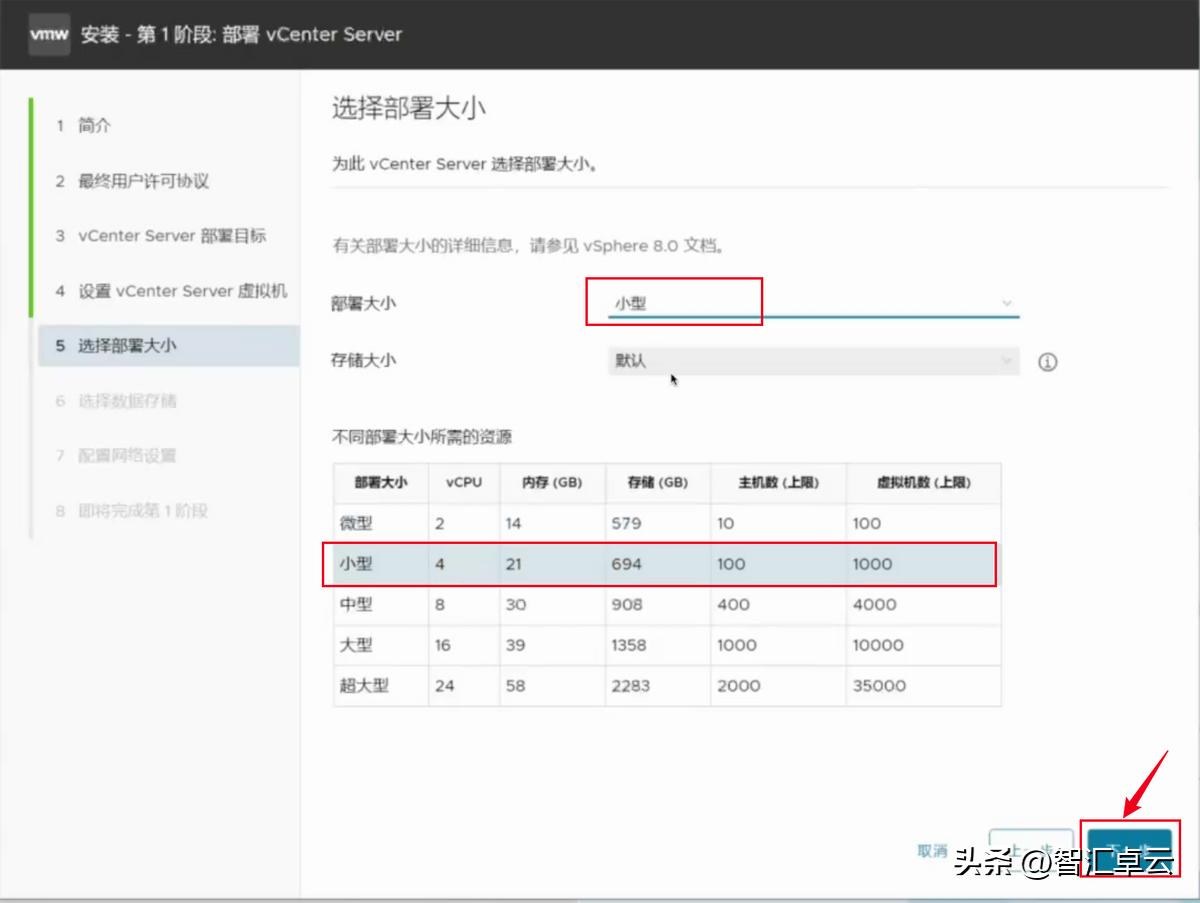Image resolution: width=1200 pixels, height=903 pixels.
Task: Click the 虚拟机数 (上限) column header
Action: coord(923,482)
